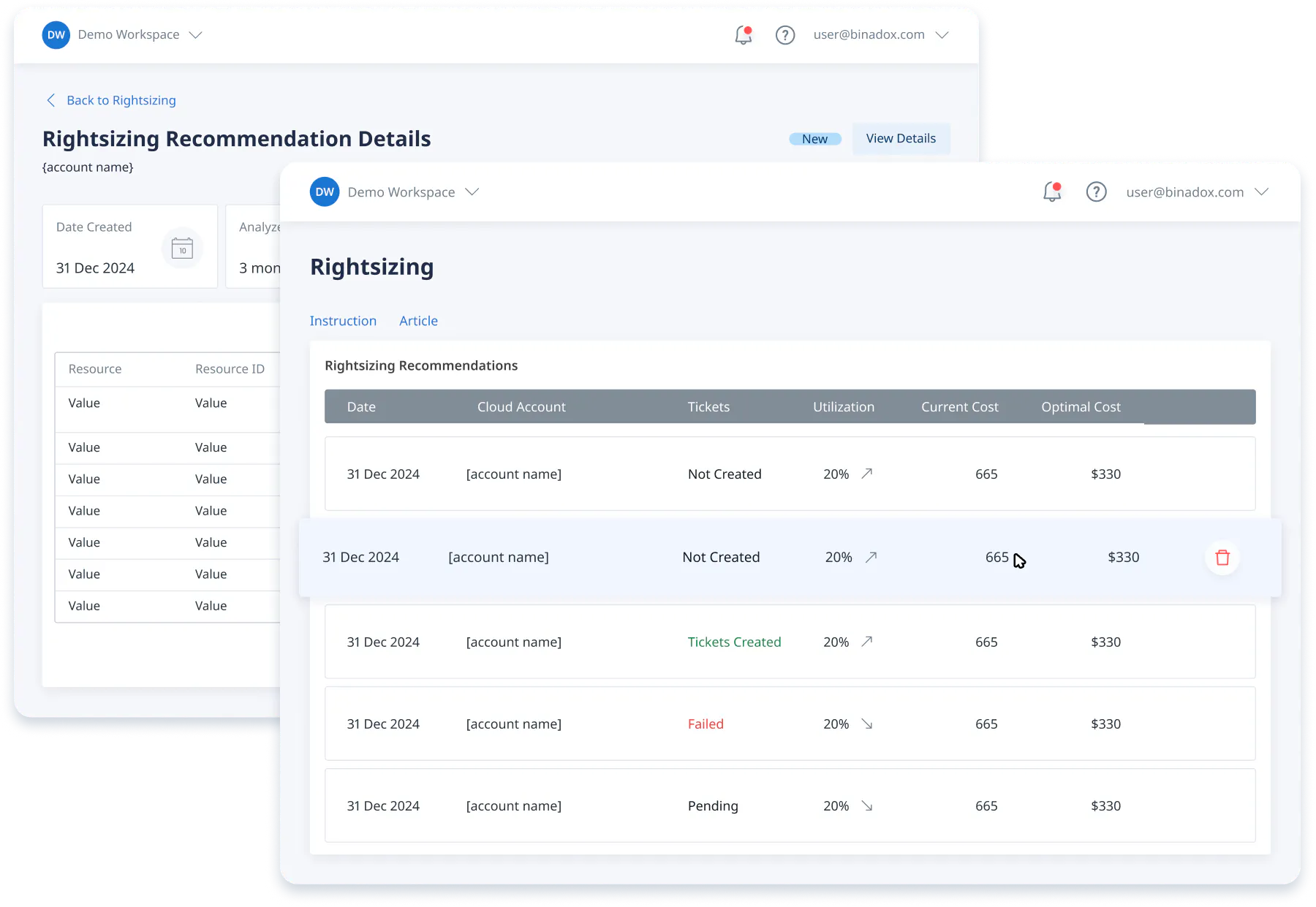Expand Demo Workspace dropdown in Details window

pyautogui.click(x=195, y=35)
